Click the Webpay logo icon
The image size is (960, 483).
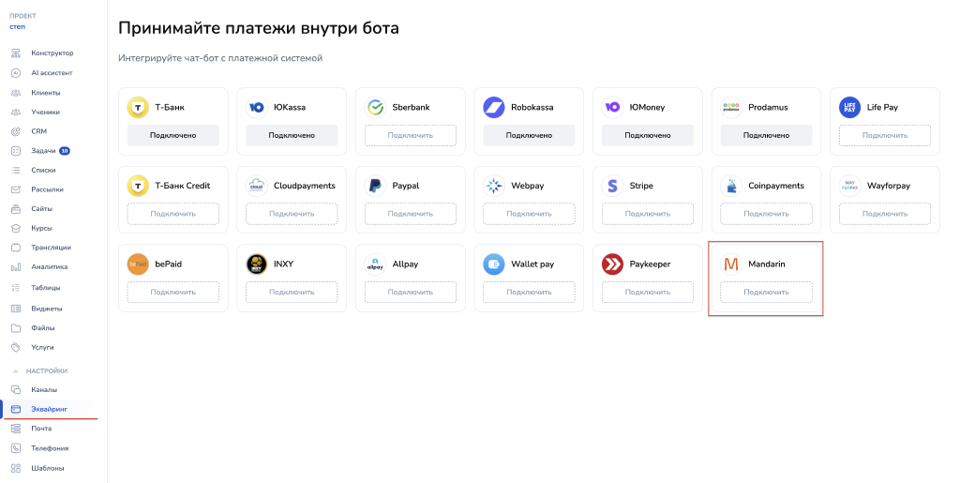493,185
